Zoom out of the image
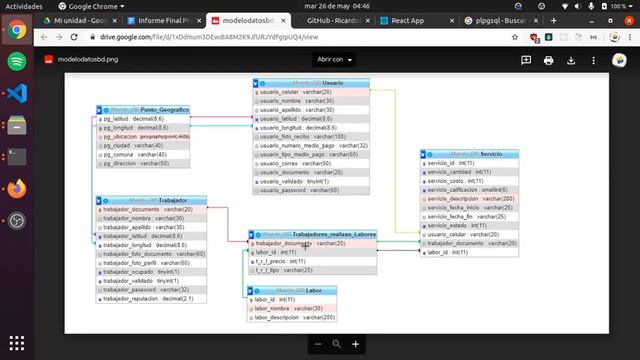 pyautogui.click(x=318, y=344)
